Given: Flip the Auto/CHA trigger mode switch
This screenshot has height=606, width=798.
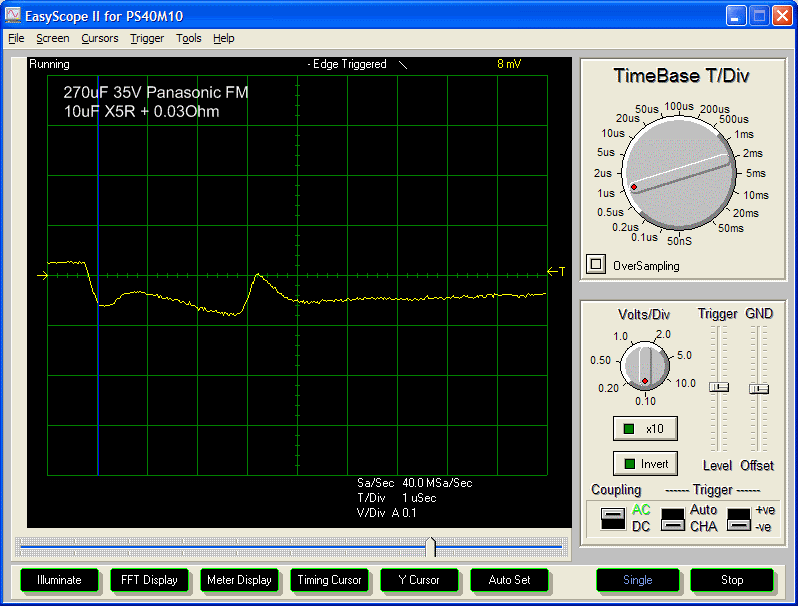Looking at the screenshot, I should click(x=673, y=520).
